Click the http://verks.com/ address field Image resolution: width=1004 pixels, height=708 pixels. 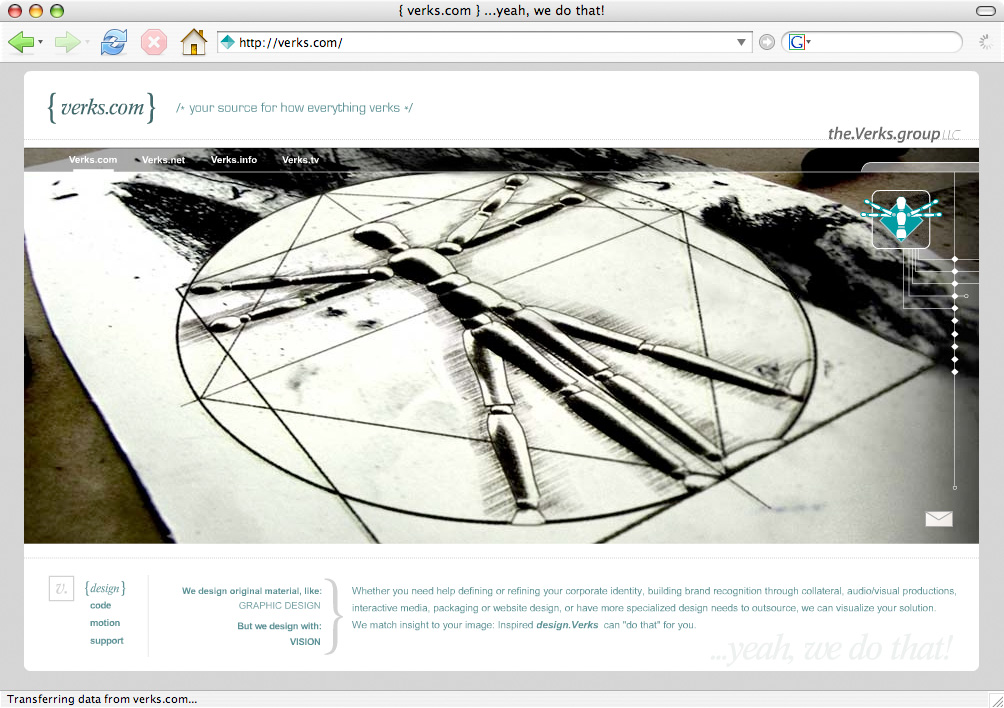(x=484, y=42)
